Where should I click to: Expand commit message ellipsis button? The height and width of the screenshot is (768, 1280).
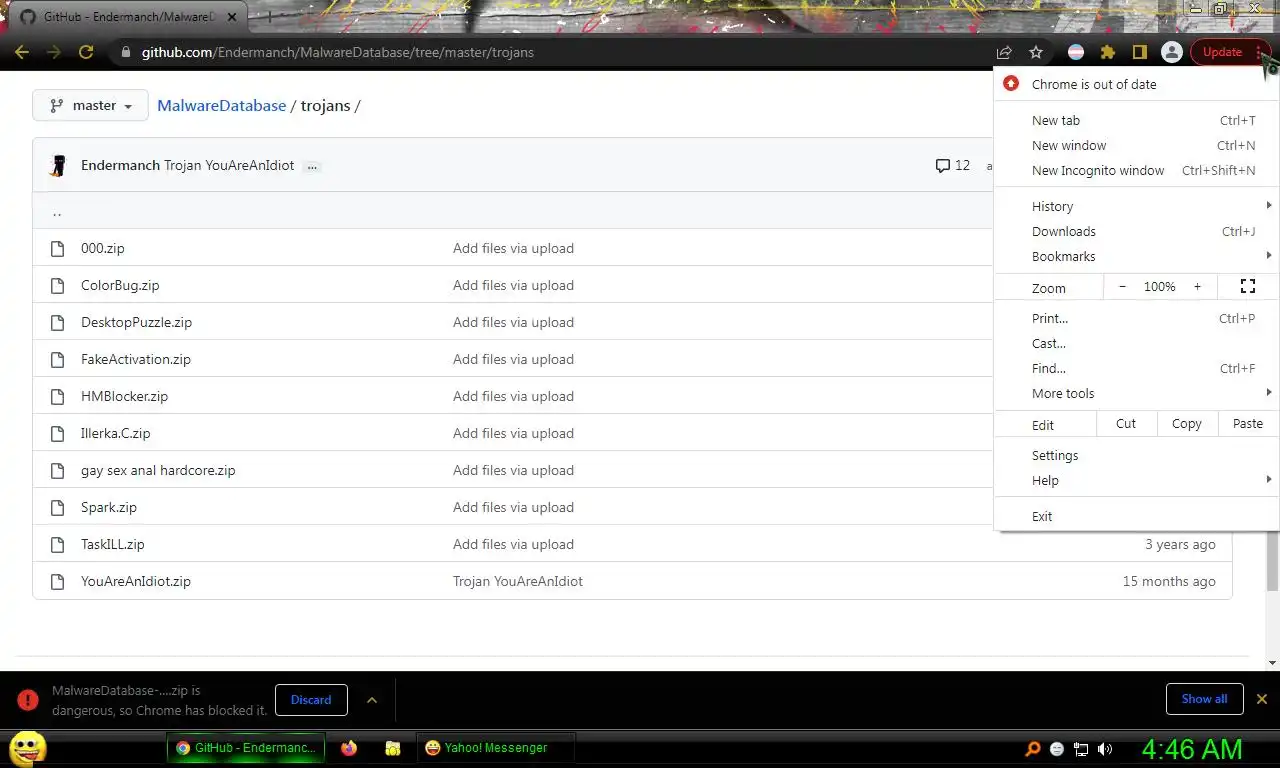[312, 166]
